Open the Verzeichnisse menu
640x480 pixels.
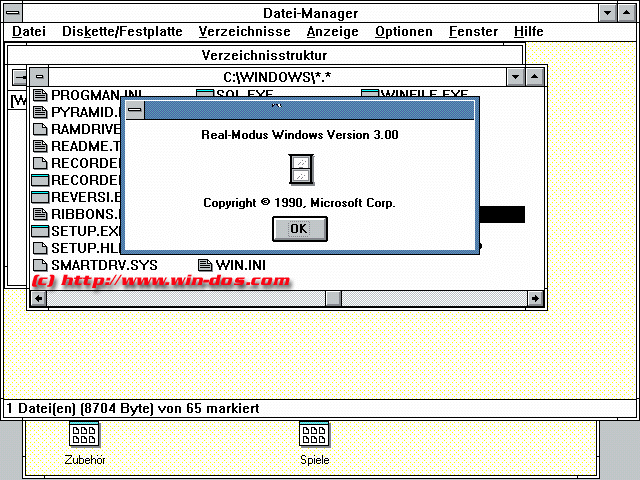pos(244,31)
